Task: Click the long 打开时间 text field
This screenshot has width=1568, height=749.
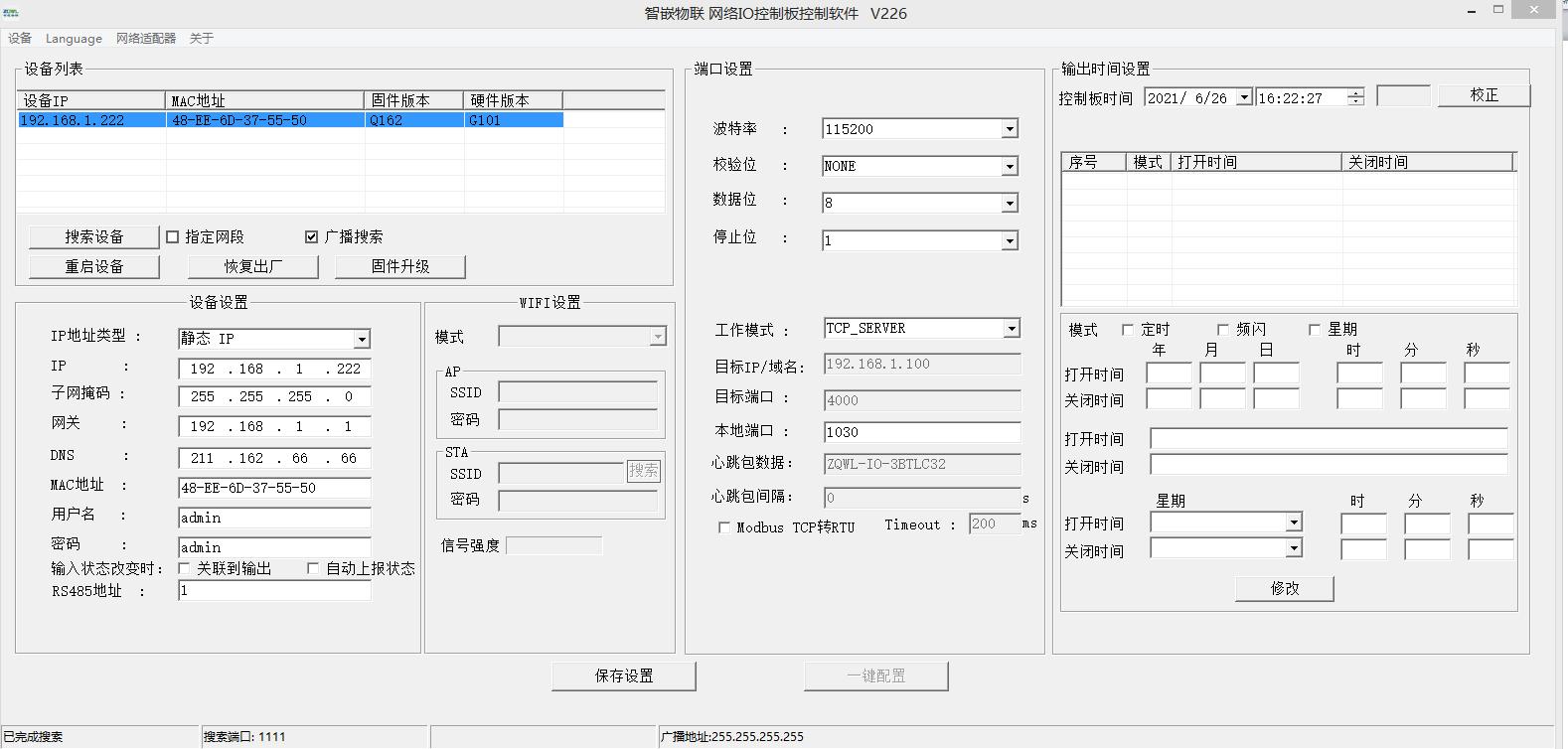Action: (1329, 438)
